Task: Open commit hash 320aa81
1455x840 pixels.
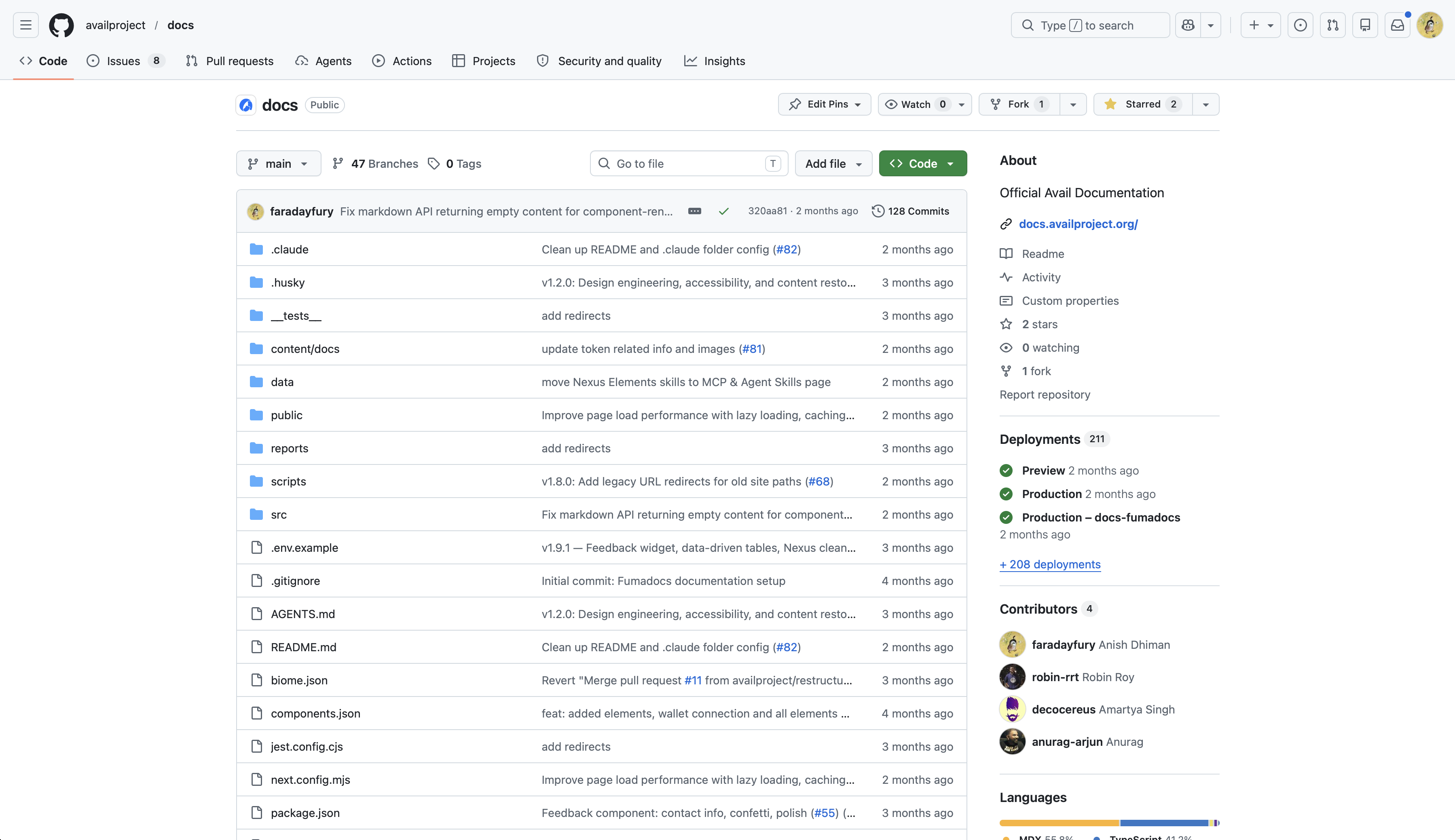Action: pos(767,211)
